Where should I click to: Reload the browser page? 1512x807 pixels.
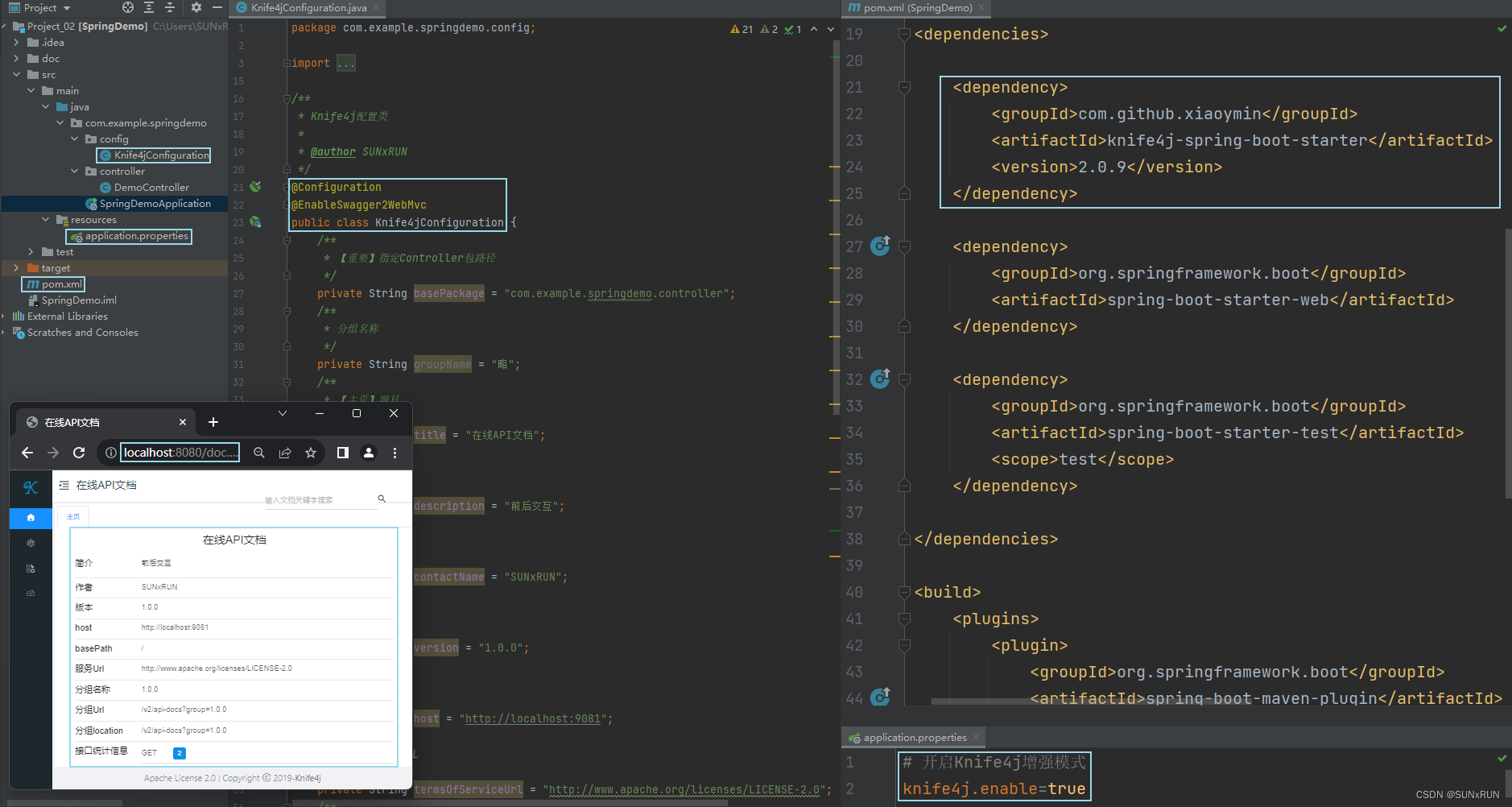[79, 453]
